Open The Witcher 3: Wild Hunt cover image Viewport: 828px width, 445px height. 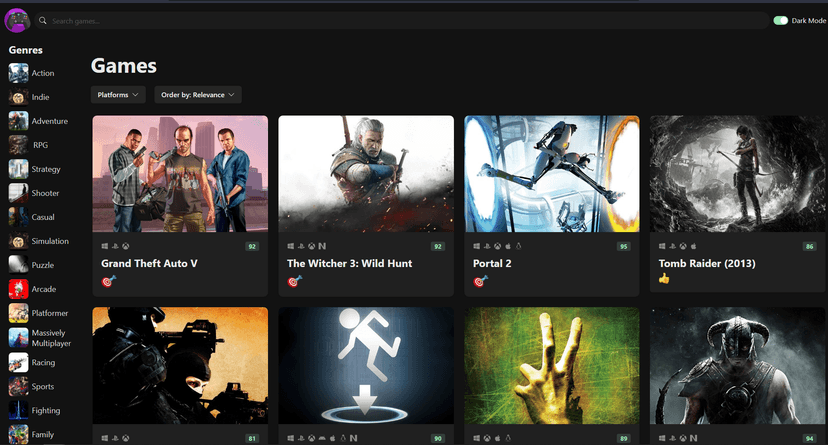coord(366,174)
